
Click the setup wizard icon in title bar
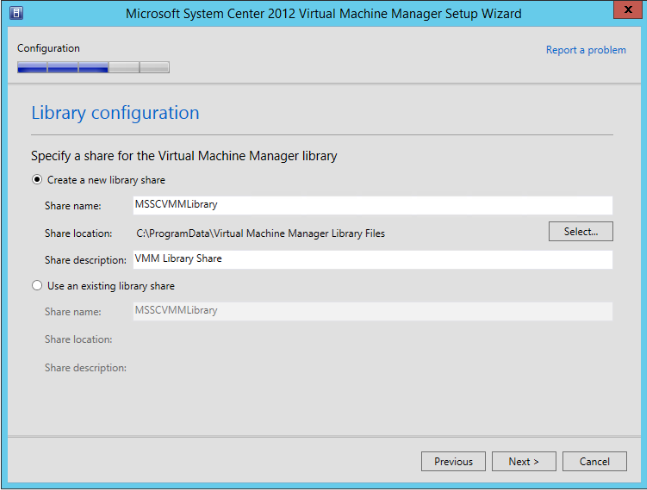click(17, 13)
